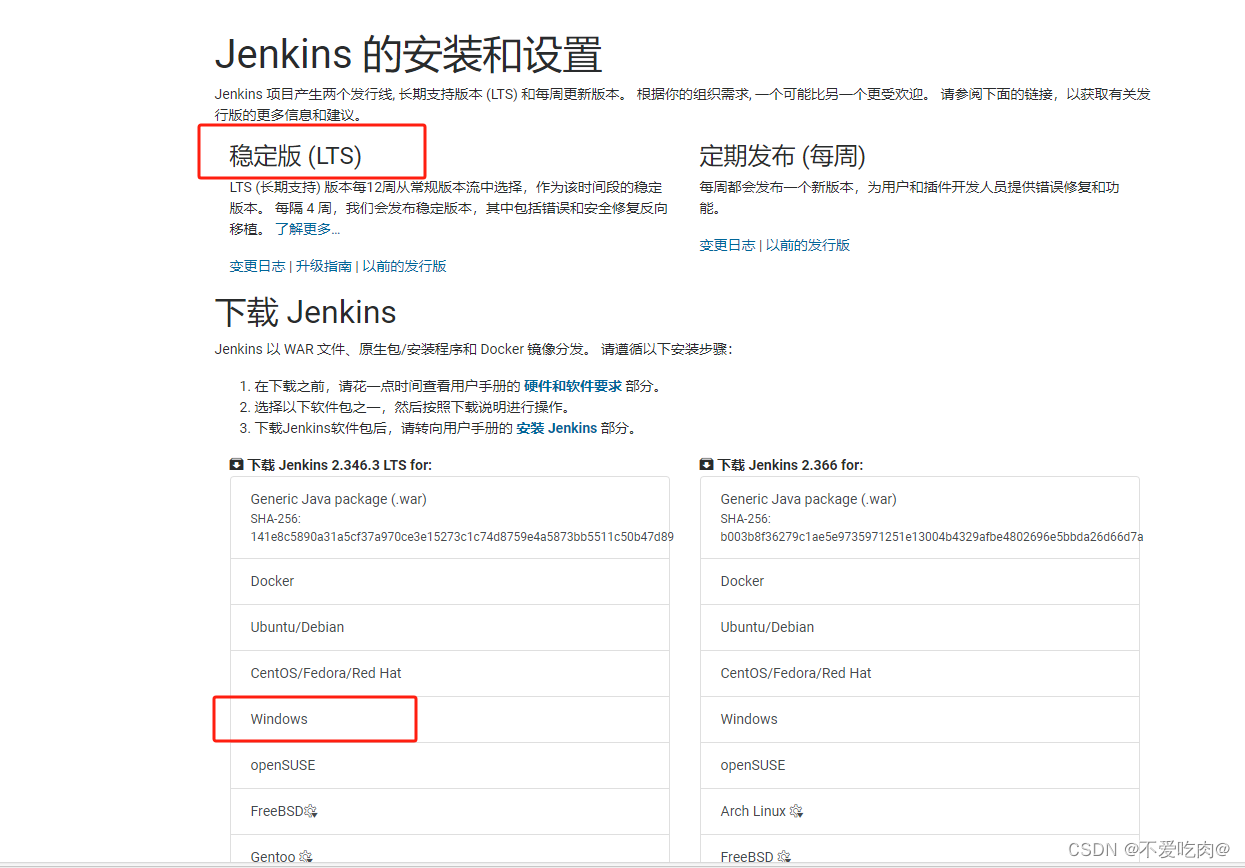This screenshot has width=1245, height=868.
Task: Click the gear icon next to Arch Linux
Action: [x=796, y=811]
